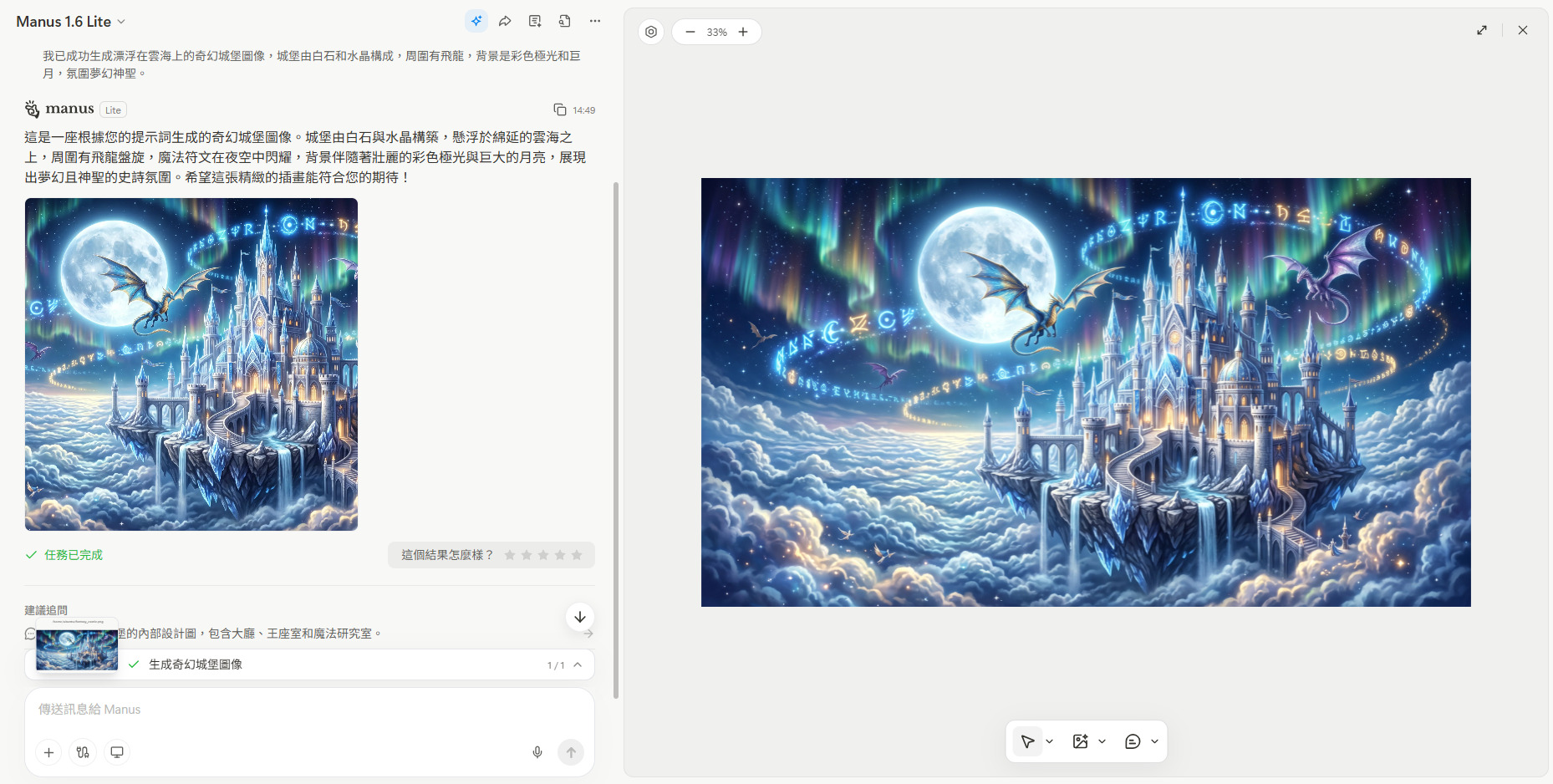The width and height of the screenshot is (1553, 784).
Task: Click the 建議追問 heading
Action: pos(46,610)
